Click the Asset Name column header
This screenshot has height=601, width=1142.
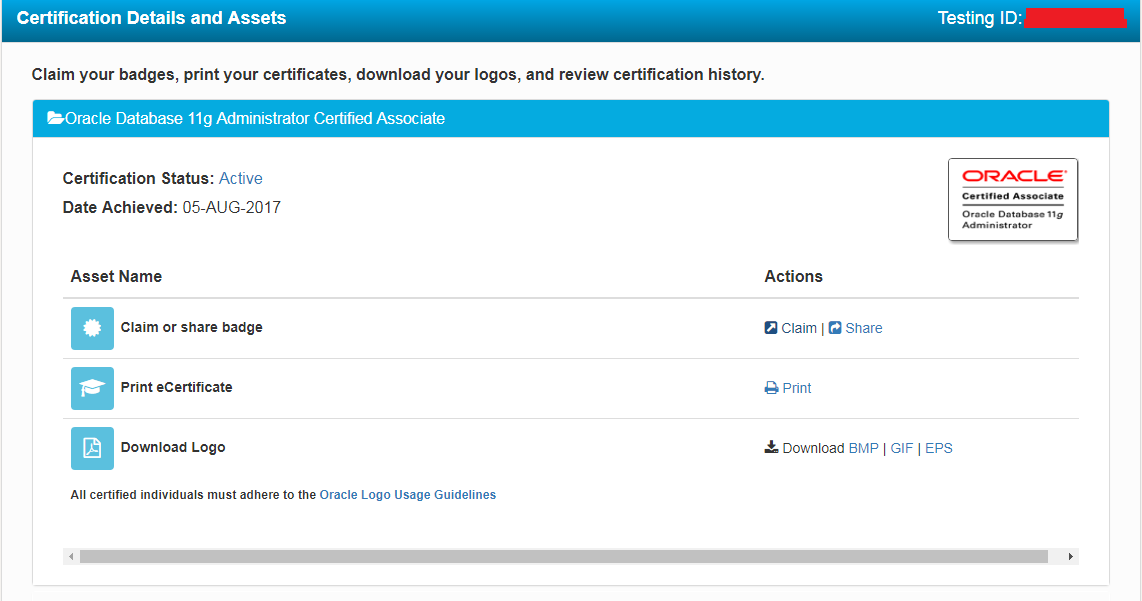coord(117,276)
